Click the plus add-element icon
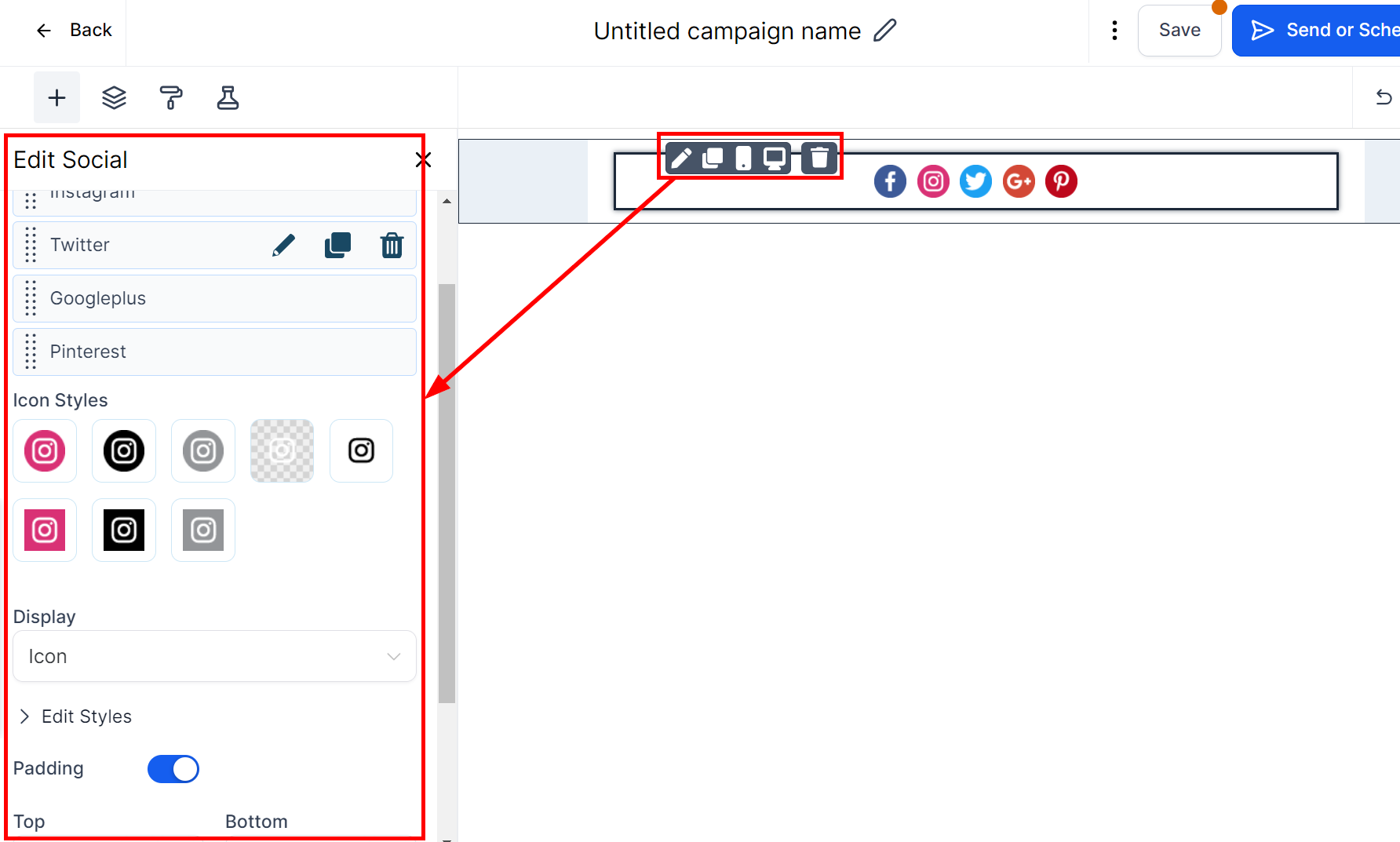 click(x=57, y=98)
